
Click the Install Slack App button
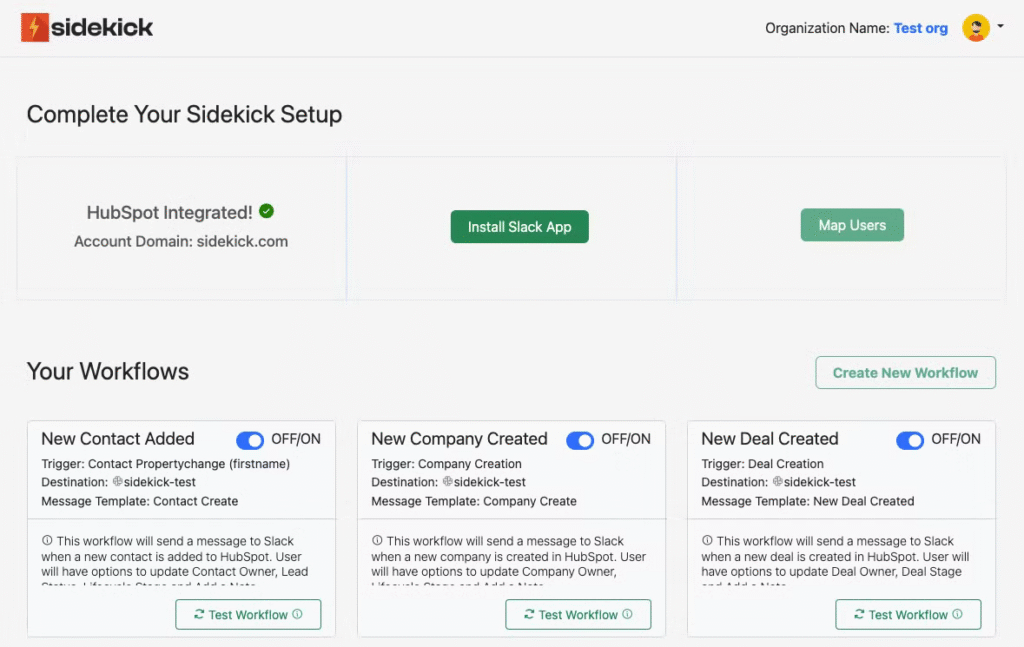(519, 227)
